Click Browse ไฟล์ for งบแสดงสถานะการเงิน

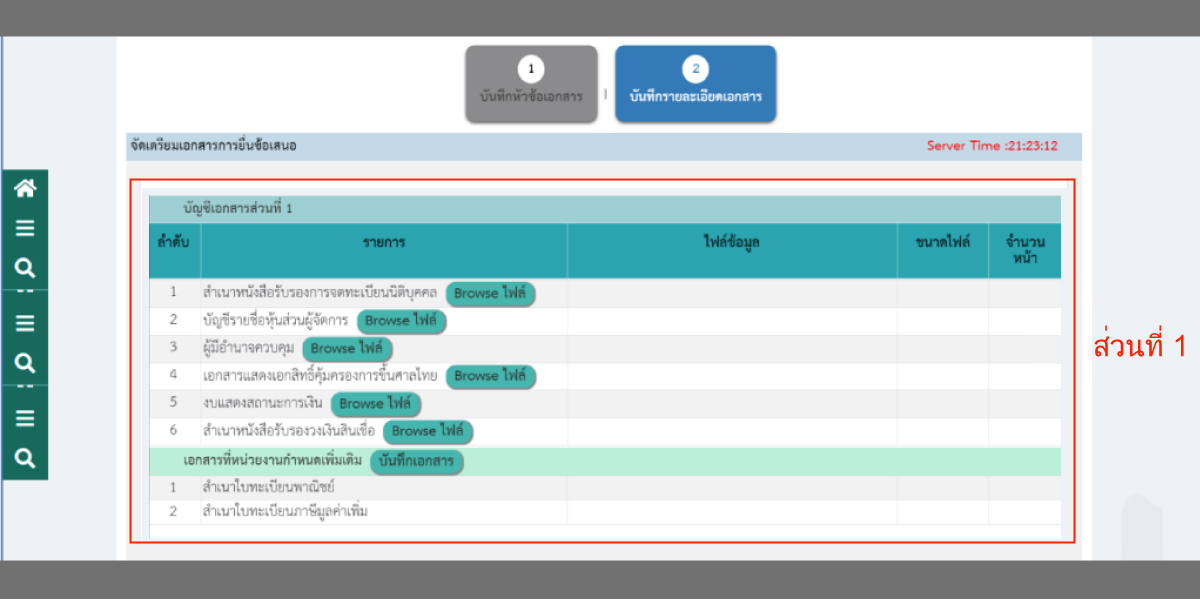coord(375,404)
